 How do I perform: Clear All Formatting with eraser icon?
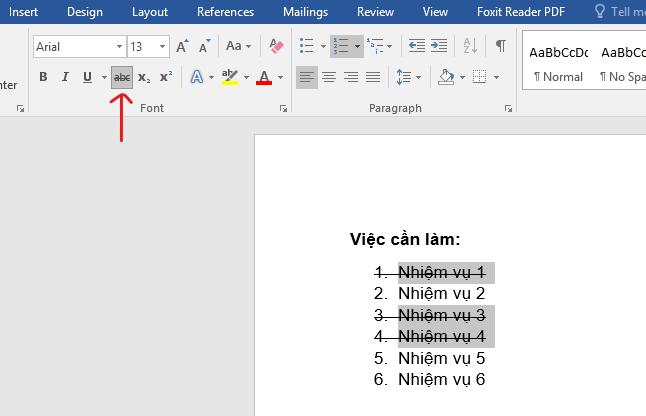(276, 46)
